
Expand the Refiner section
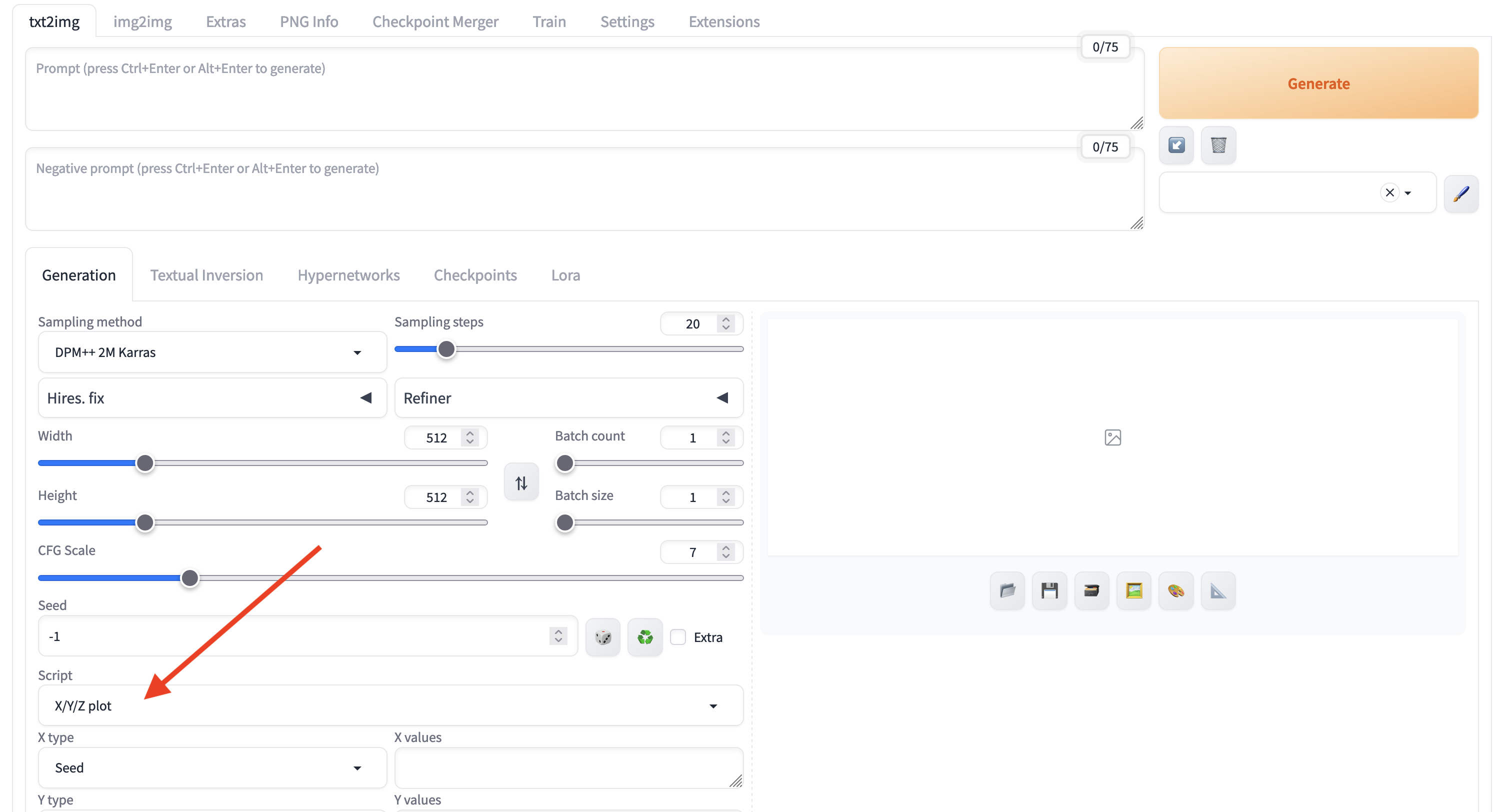[568, 398]
